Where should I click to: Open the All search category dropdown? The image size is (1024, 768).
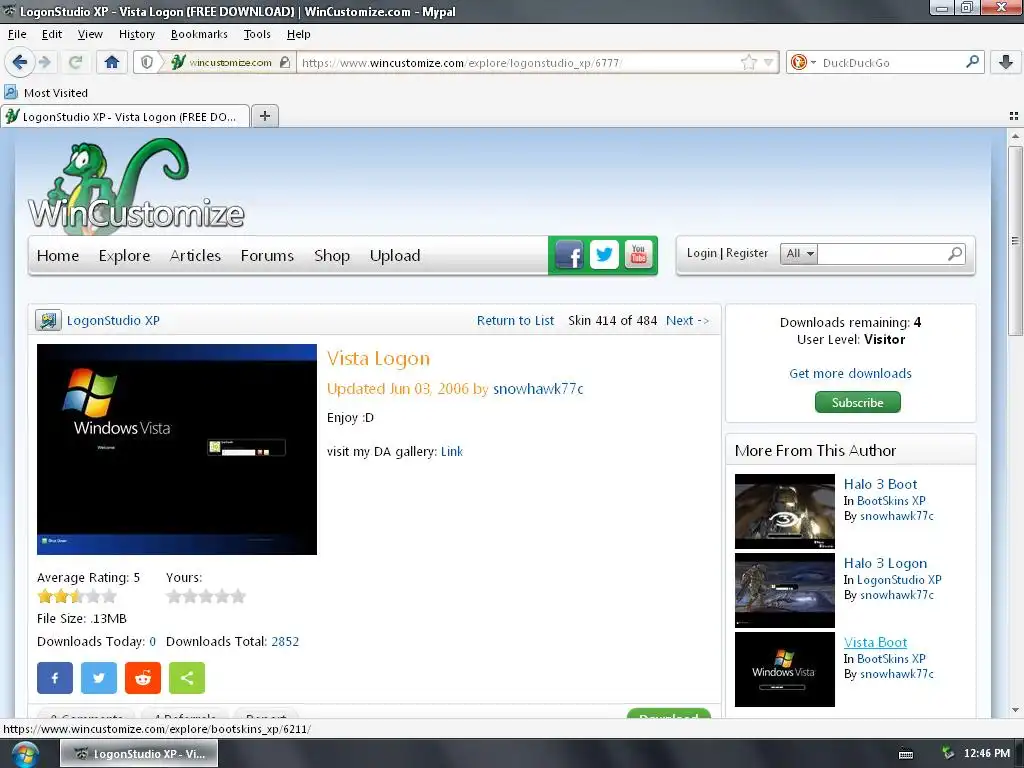tap(799, 253)
